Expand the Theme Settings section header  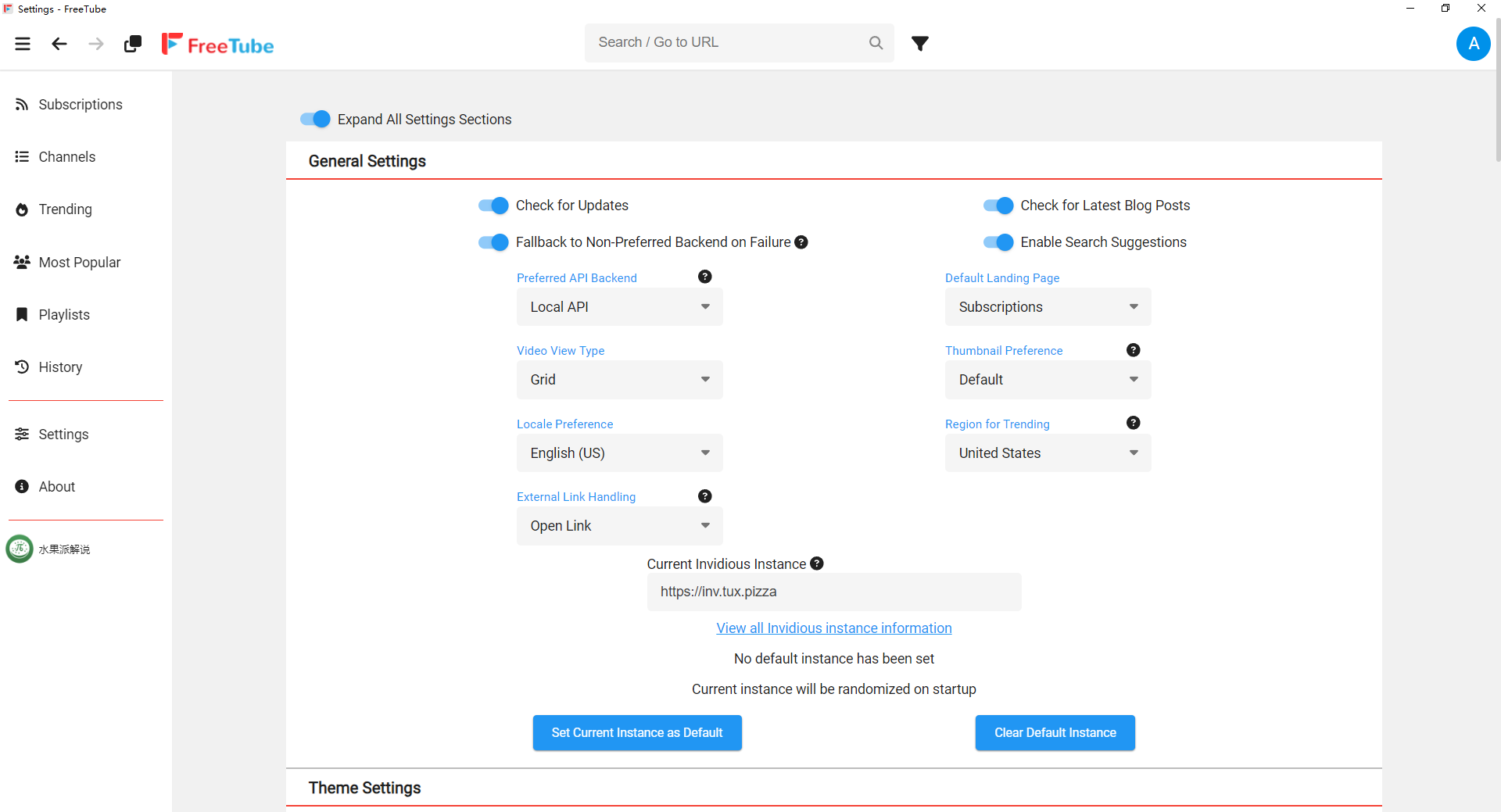coord(833,788)
